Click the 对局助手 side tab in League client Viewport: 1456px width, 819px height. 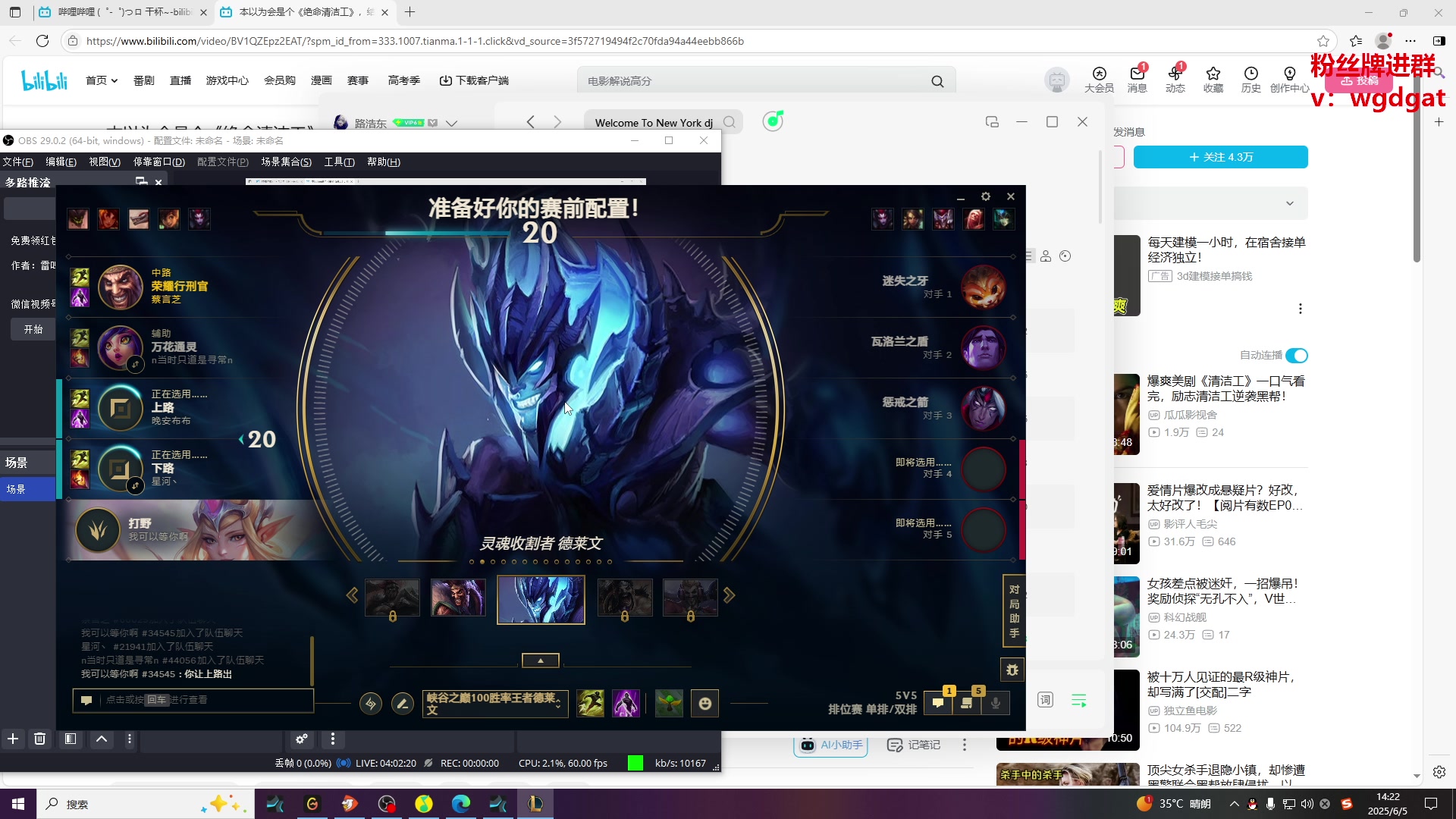(1014, 611)
